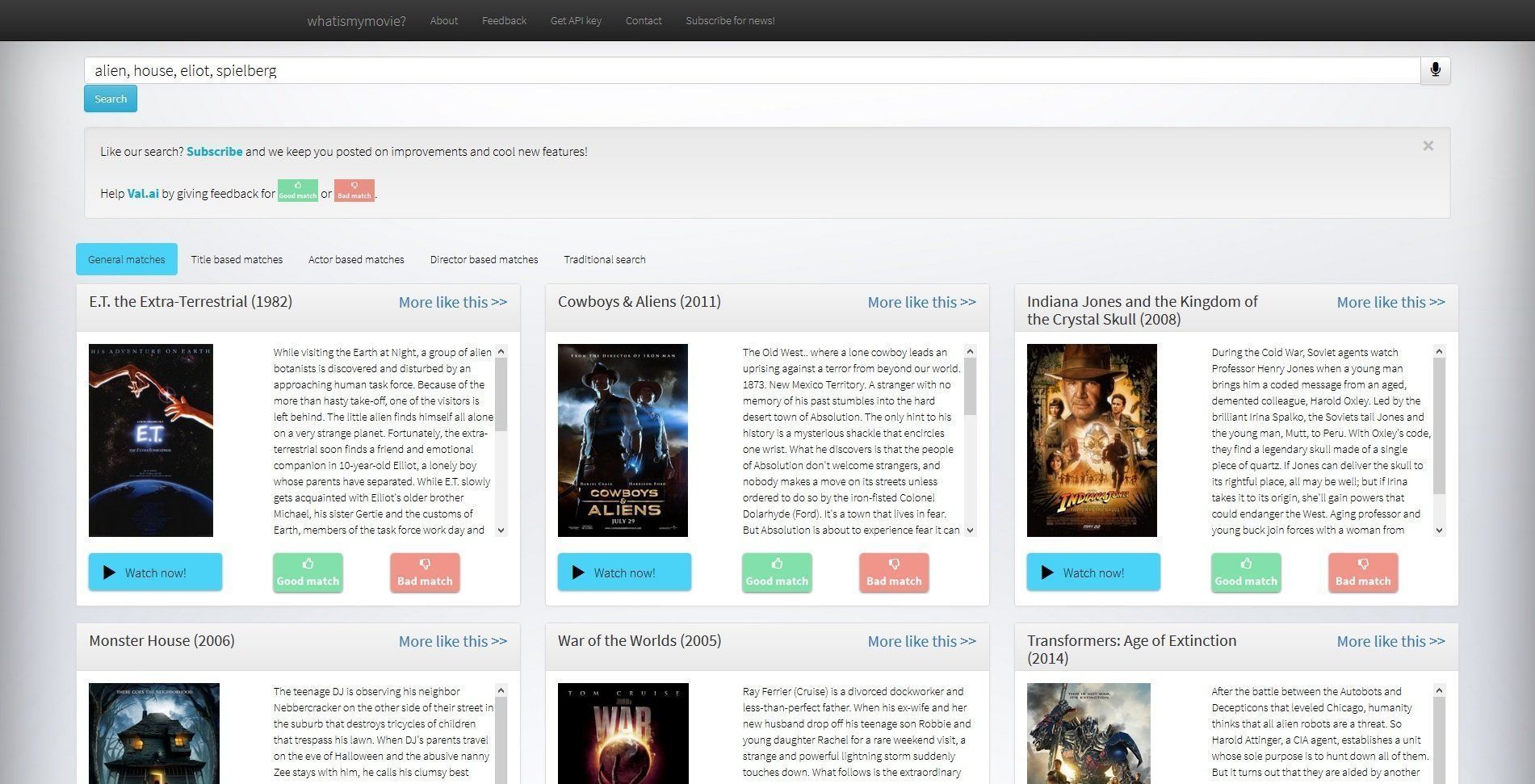Watch E.T. the Extra-Terrestrial now

click(155, 572)
